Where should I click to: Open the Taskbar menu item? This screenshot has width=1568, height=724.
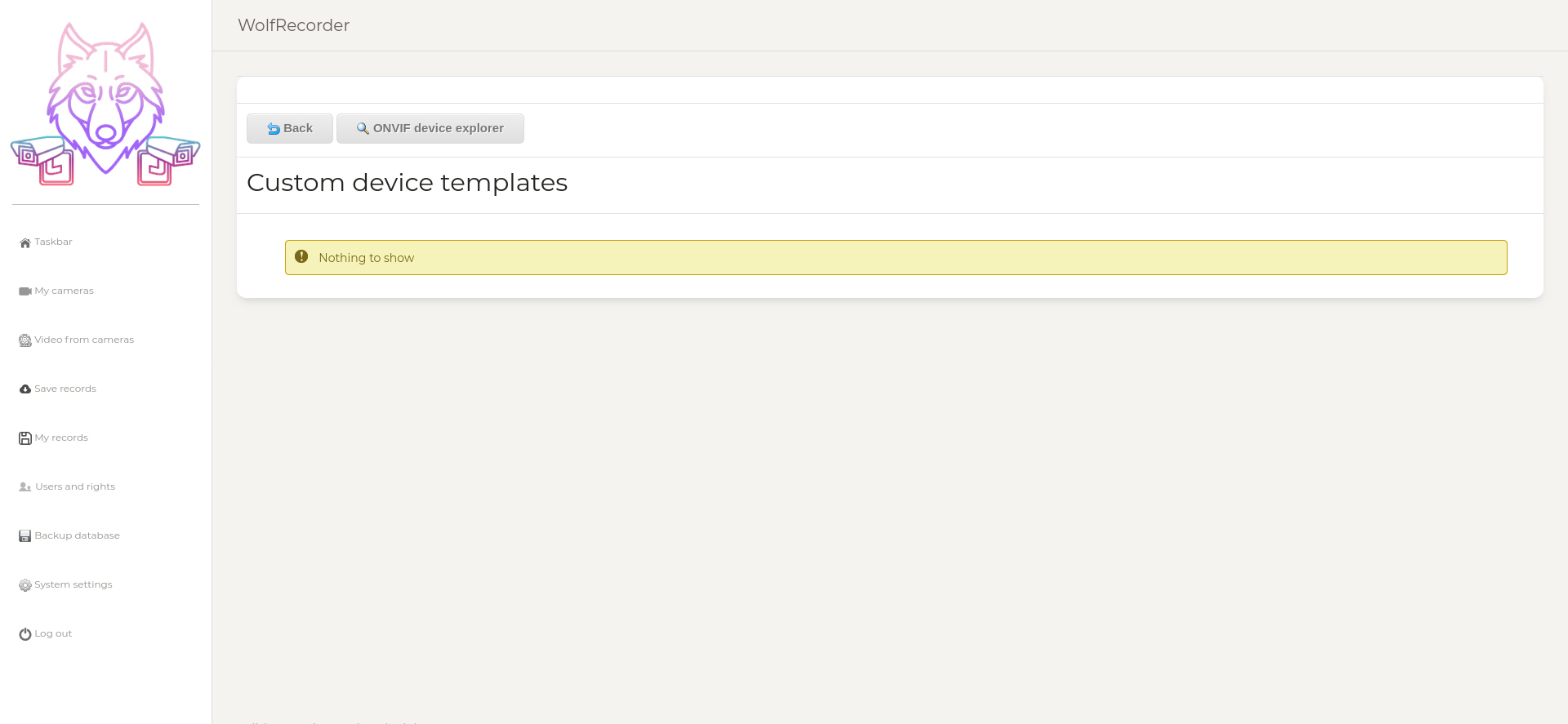53,242
